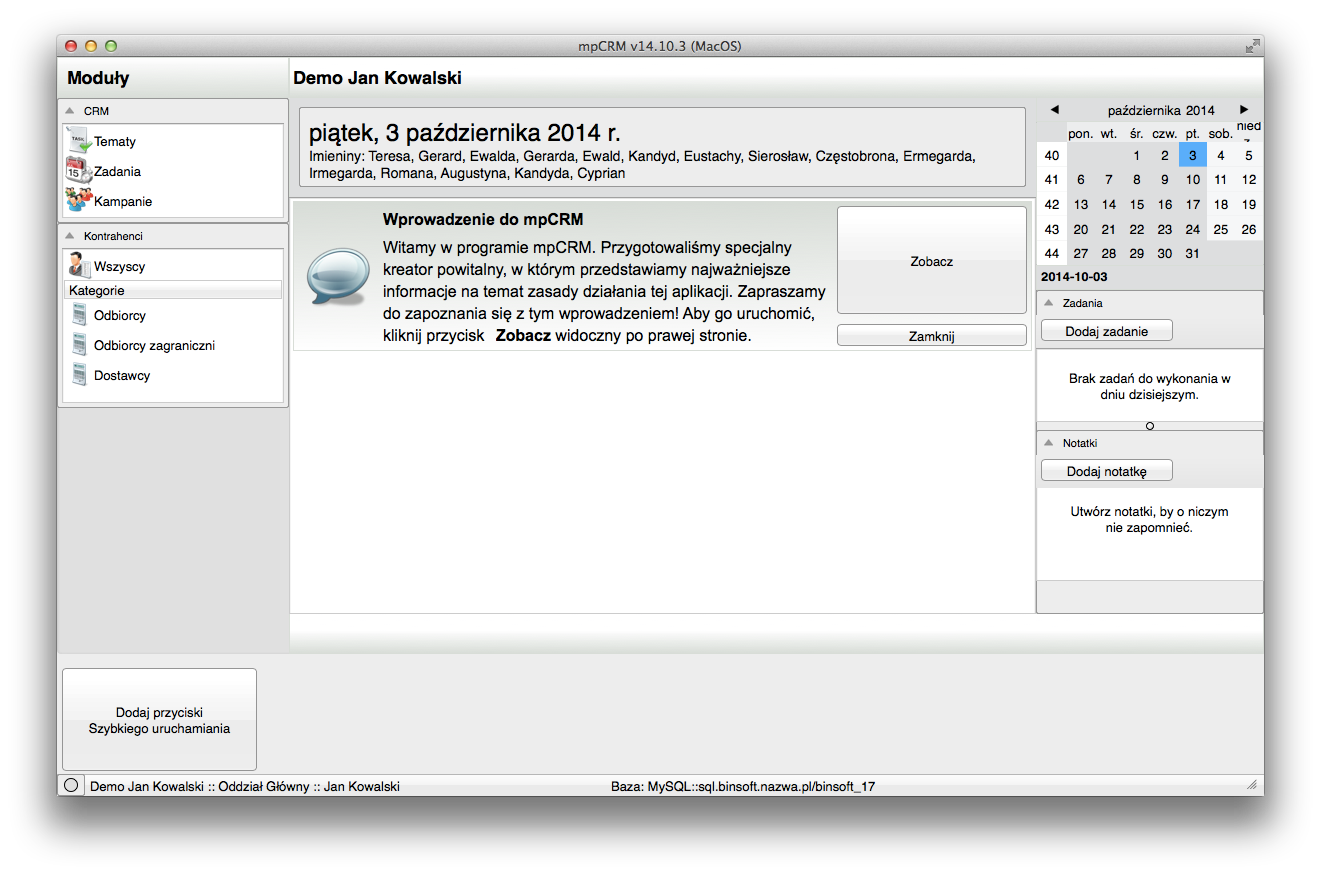This screenshot has height=875, width=1321.
Task: Click the Odbiorcy zagraniczni category icon
Action: [x=80, y=345]
